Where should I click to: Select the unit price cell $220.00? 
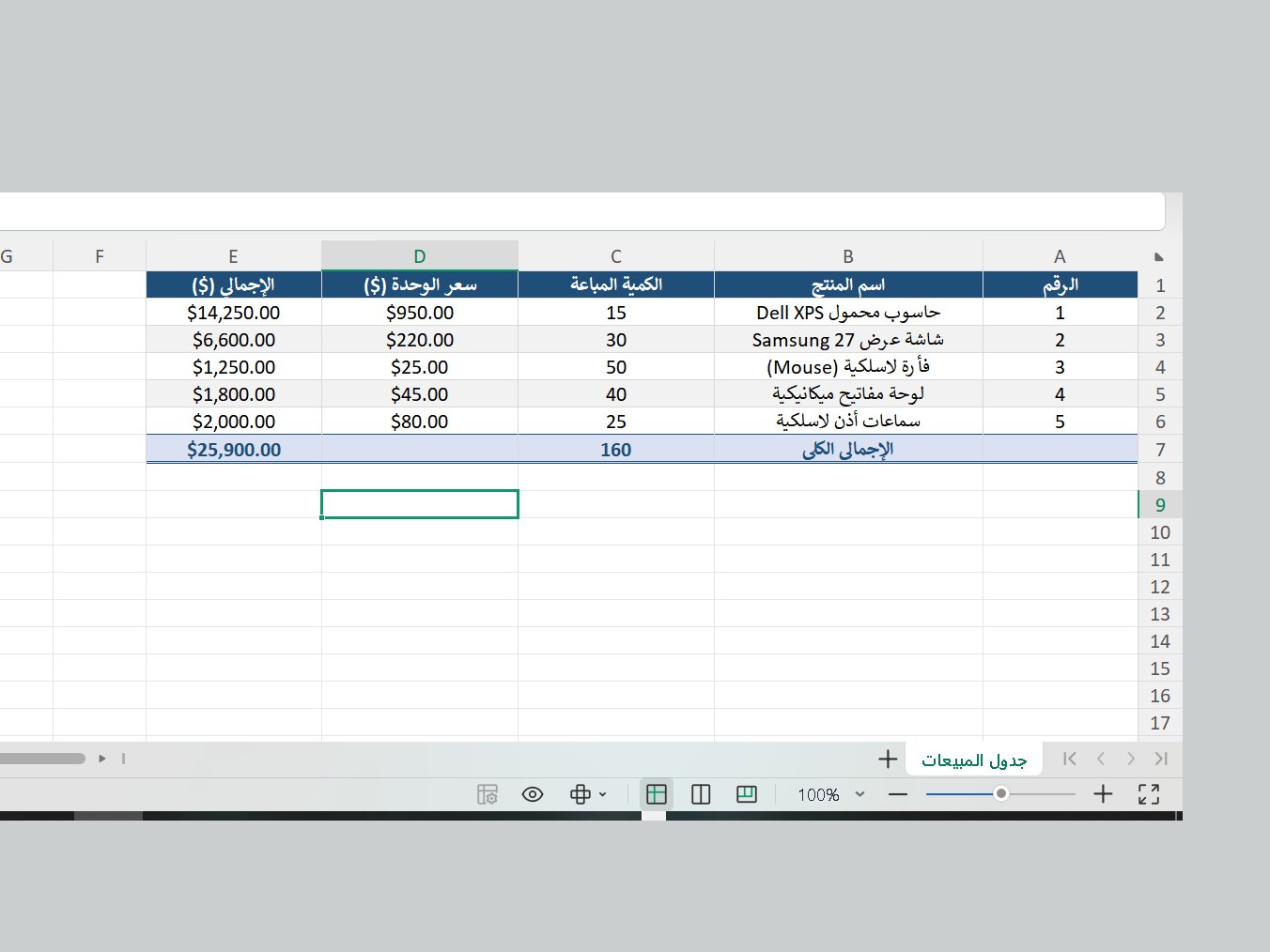[420, 340]
